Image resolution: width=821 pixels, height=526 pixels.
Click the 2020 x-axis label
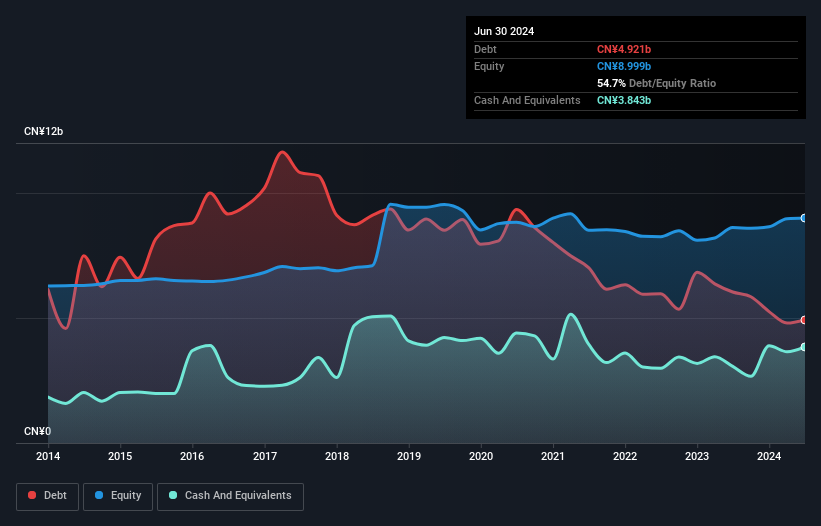click(481, 456)
